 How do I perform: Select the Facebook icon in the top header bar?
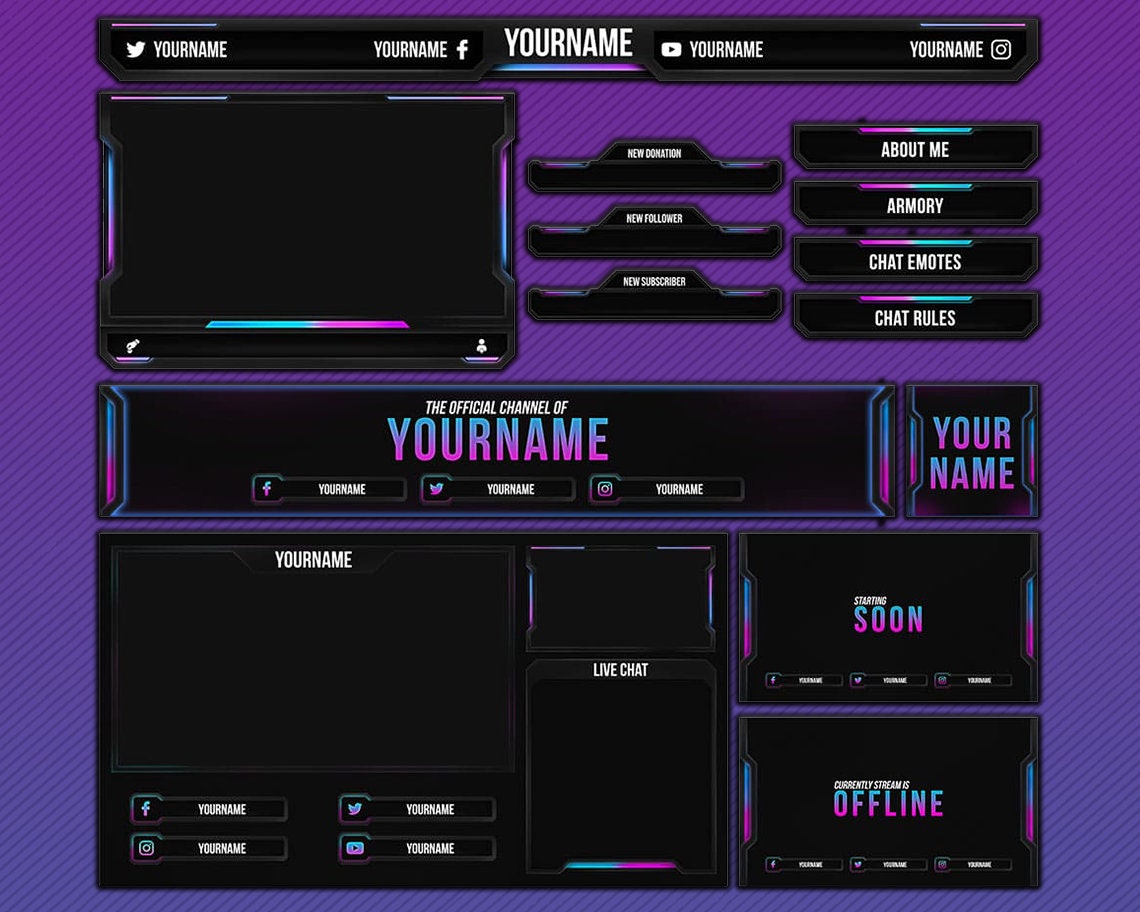[462, 49]
